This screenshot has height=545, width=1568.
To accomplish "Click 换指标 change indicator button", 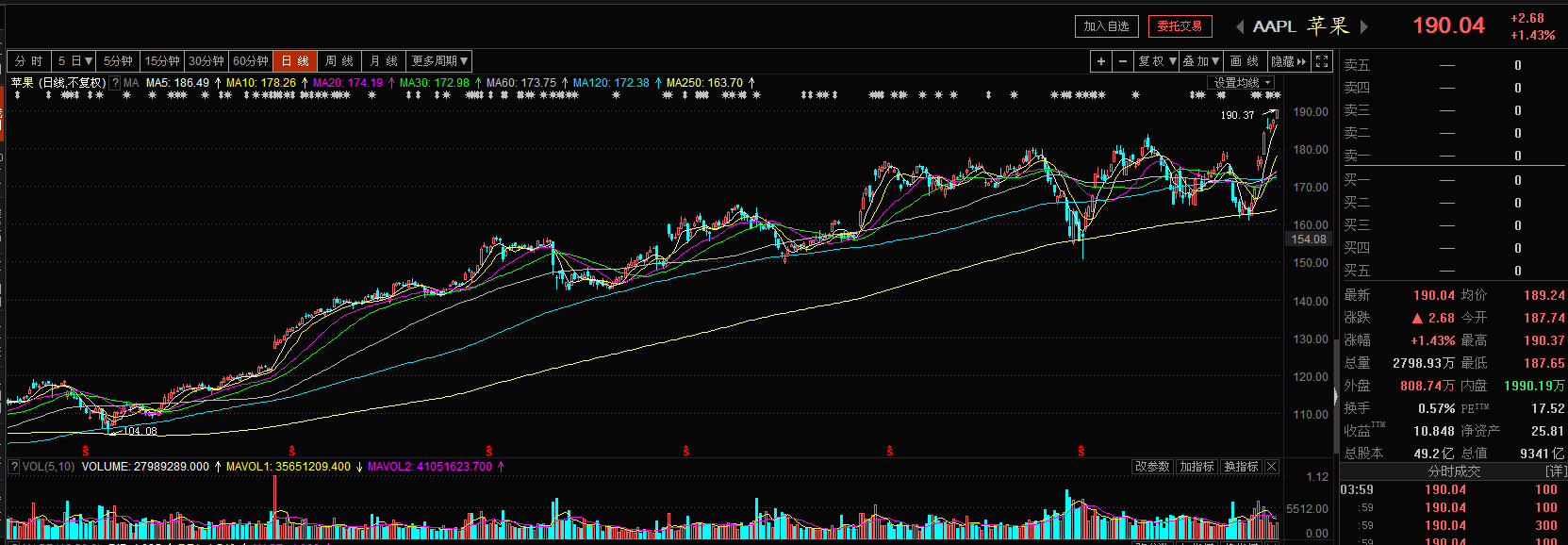I will pyautogui.click(x=1241, y=467).
